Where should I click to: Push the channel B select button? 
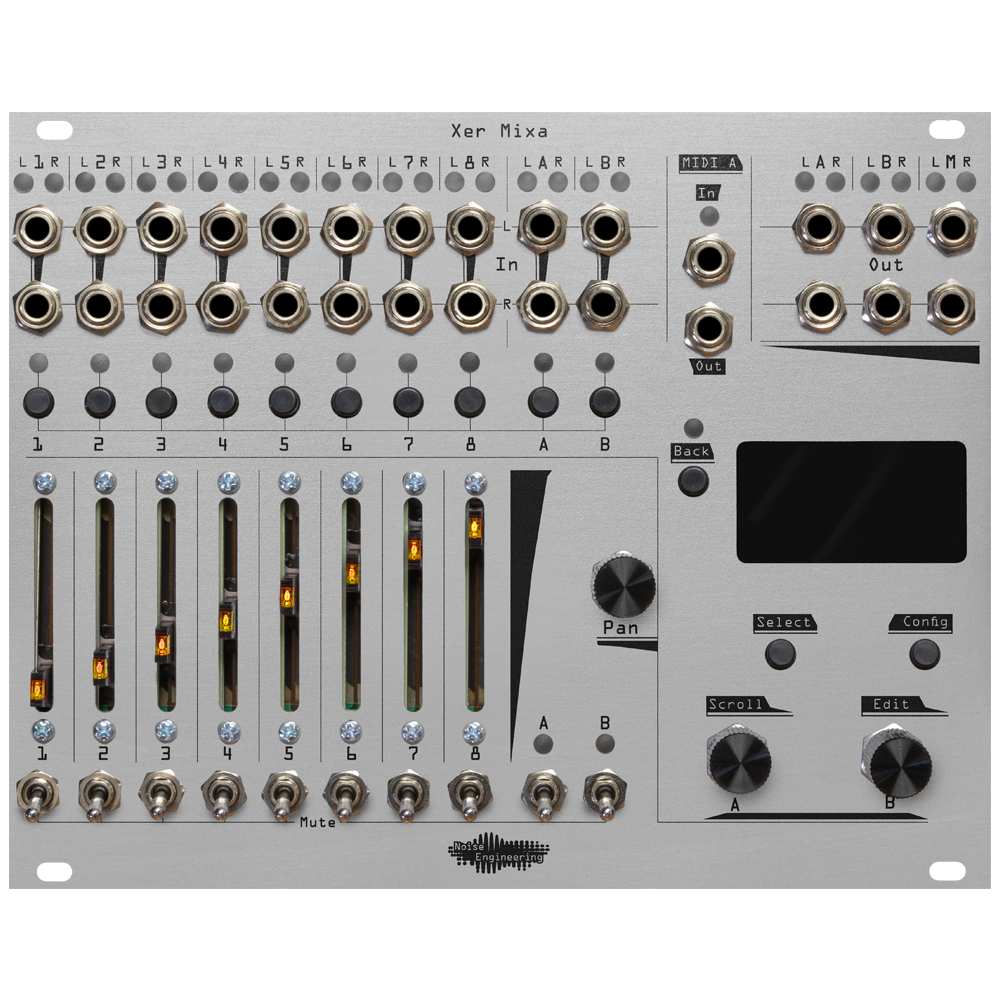click(x=605, y=402)
